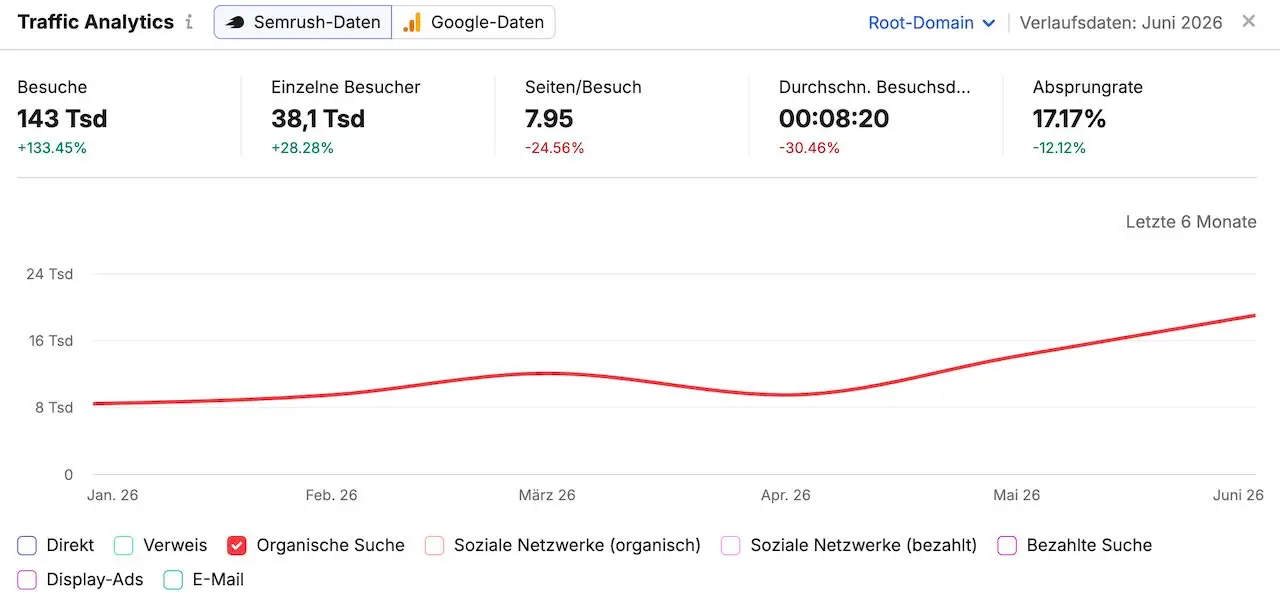The height and width of the screenshot is (605, 1280).
Task: Click the Traffic Analytics title
Action: pos(96,22)
